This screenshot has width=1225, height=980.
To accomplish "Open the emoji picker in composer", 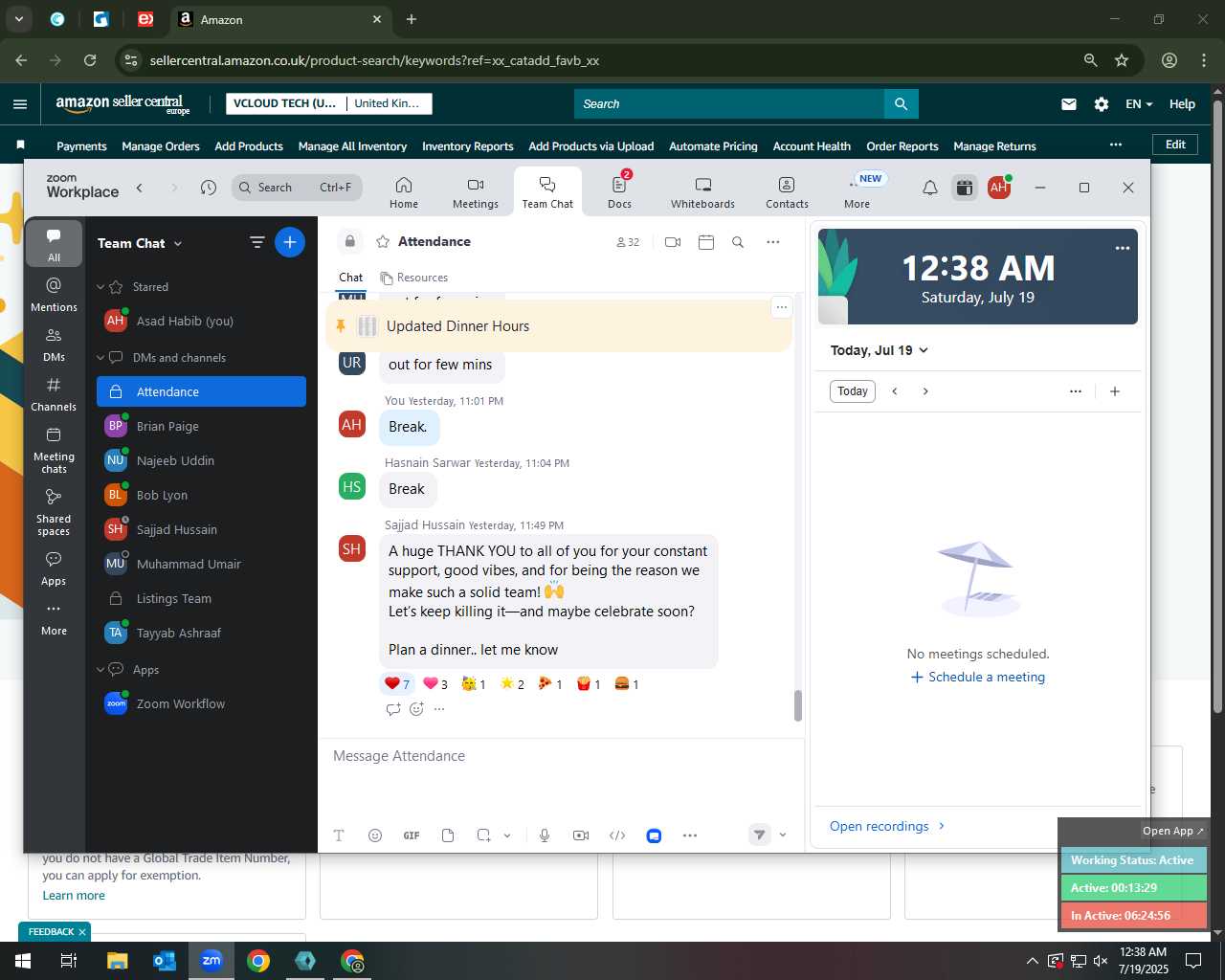I will tap(375, 835).
